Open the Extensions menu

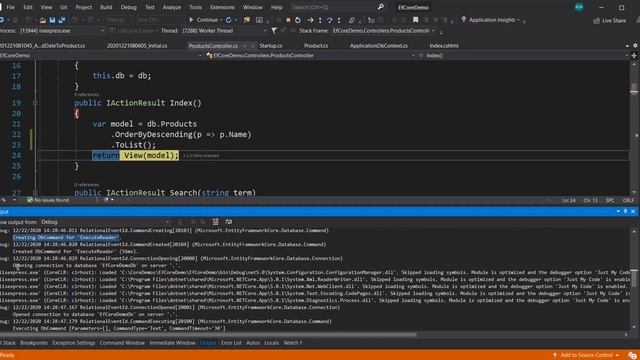222,7
